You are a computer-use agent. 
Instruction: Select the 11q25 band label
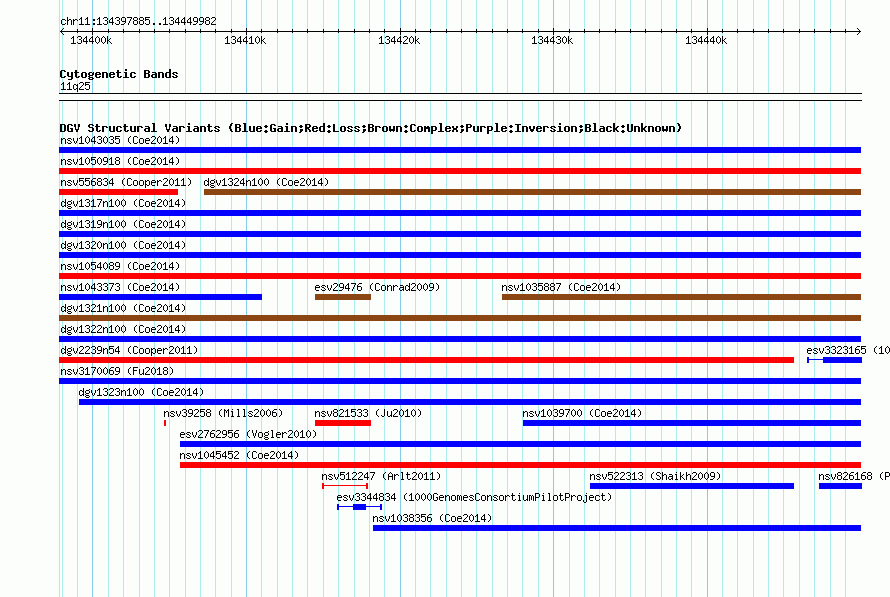click(75, 86)
